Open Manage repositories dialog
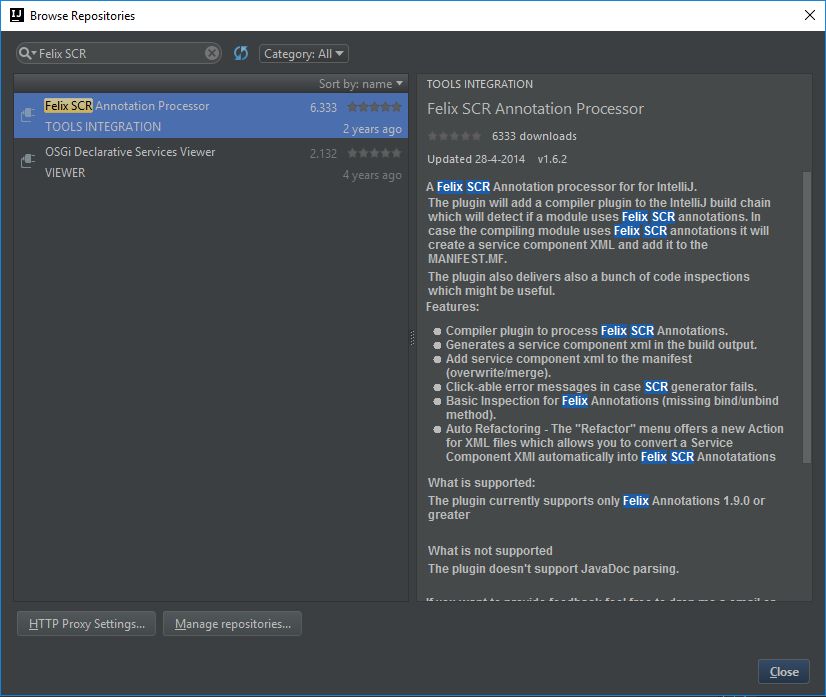The width and height of the screenshot is (826, 697). tap(232, 624)
